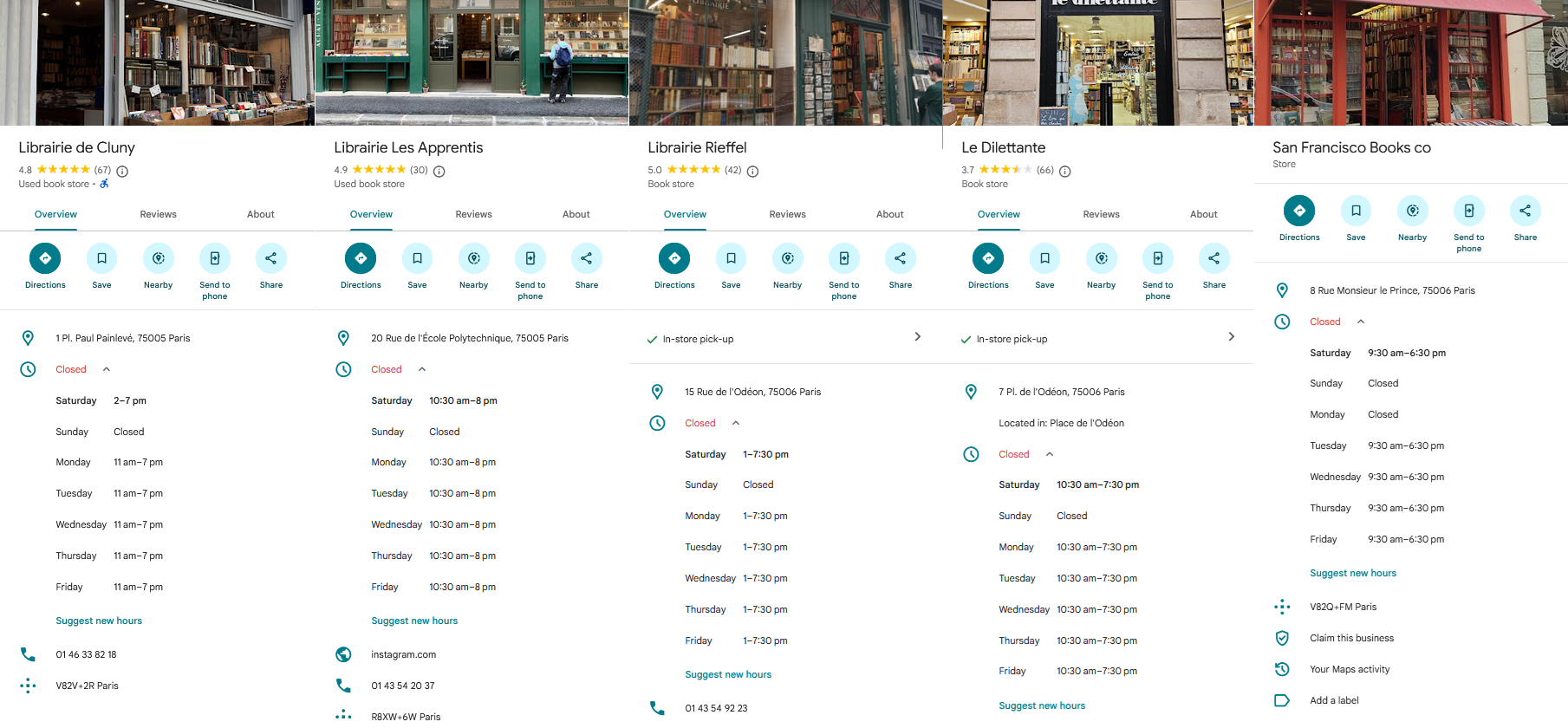The width and height of the screenshot is (1568, 728).
Task: Collapse hours list for Le Dilettante
Action: tap(1050, 454)
